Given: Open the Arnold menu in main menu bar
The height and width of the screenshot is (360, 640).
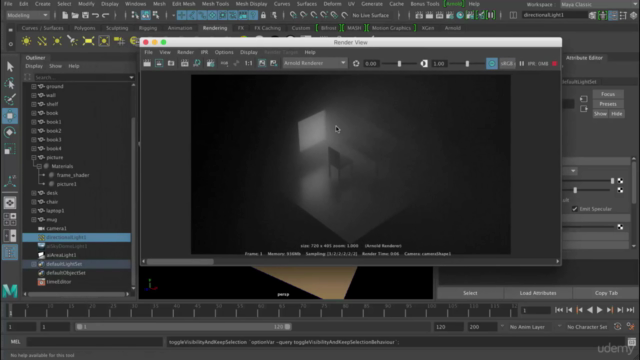Looking at the screenshot, I should pos(453,4).
